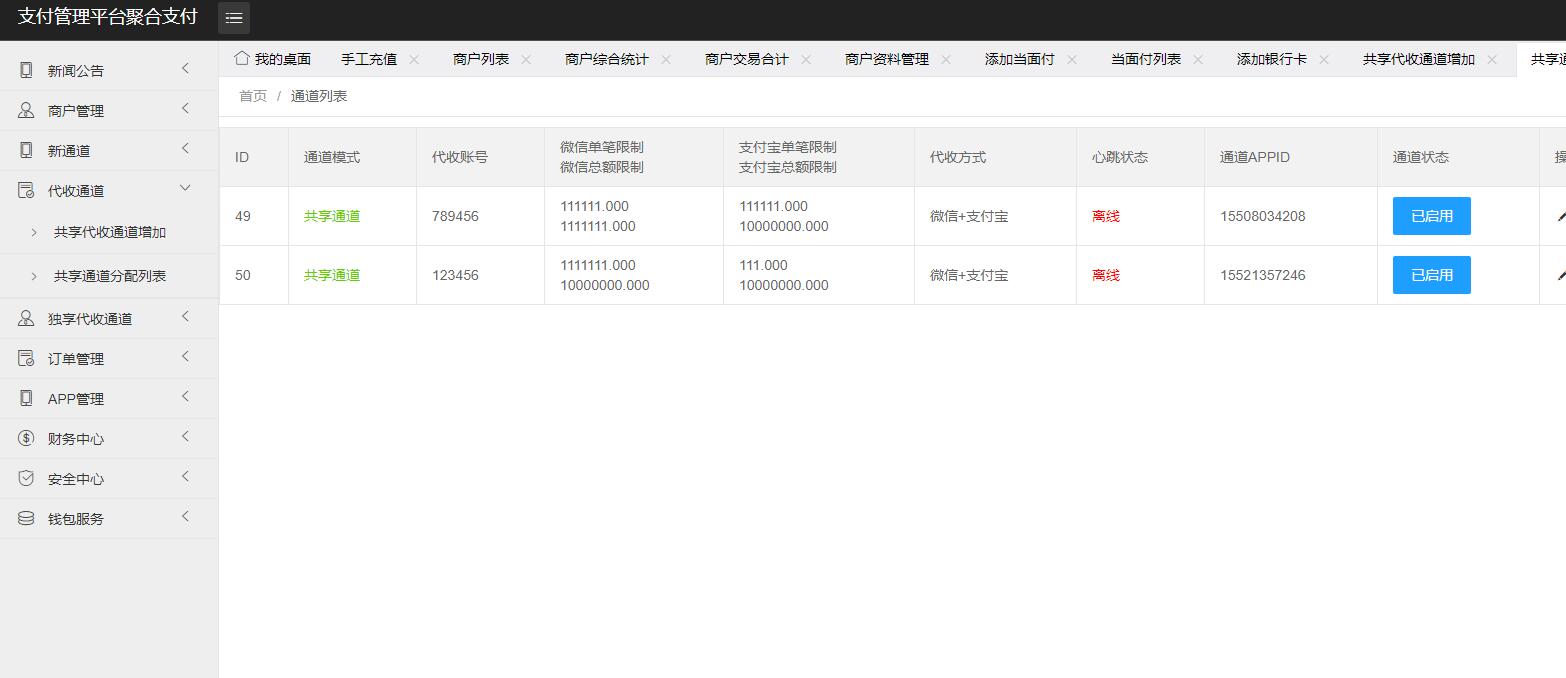Viewport: 1566px width, 678px height.
Task: Click the 钱包服务 database icon
Action: pos(26,518)
